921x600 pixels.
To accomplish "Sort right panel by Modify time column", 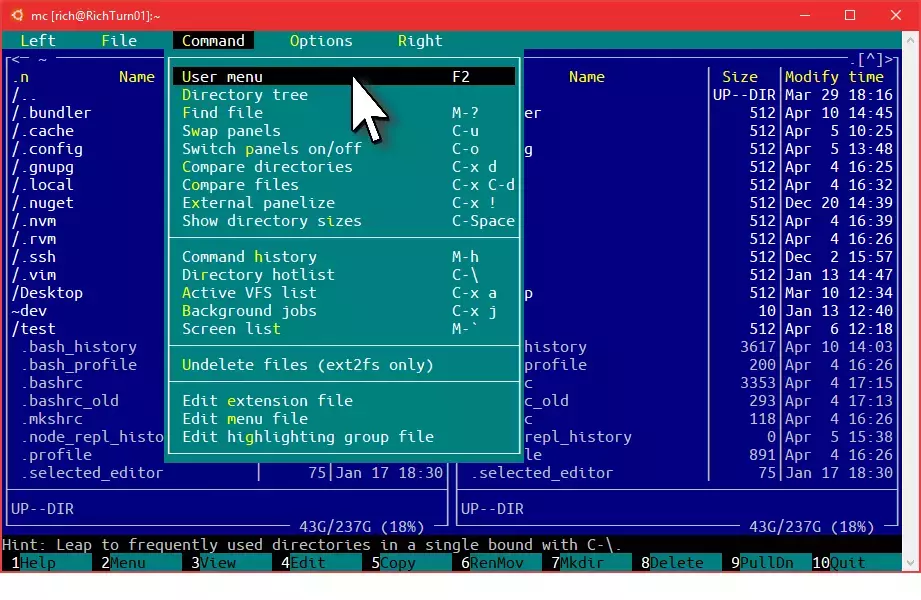I will [835, 77].
